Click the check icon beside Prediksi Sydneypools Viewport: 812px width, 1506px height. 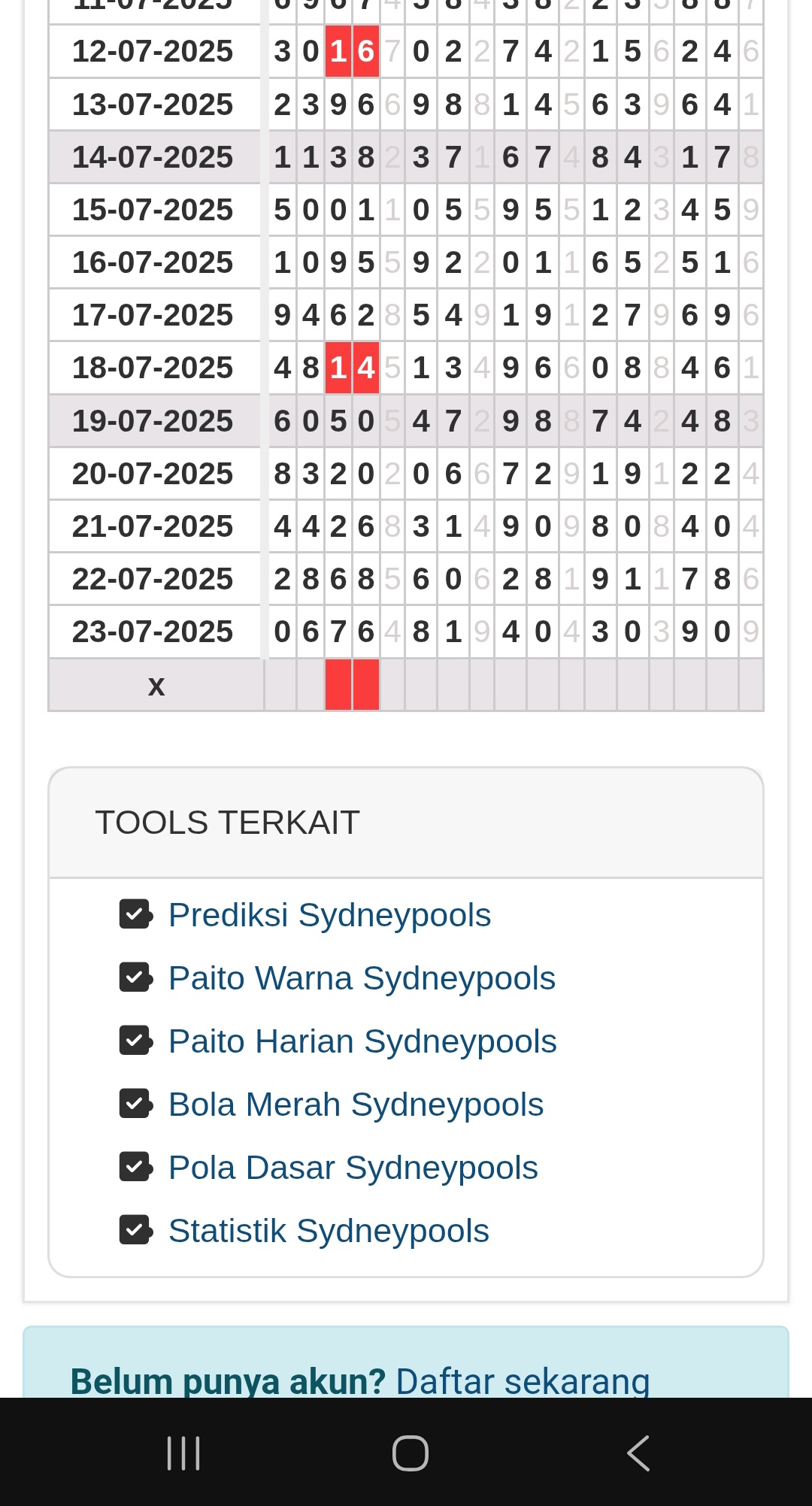click(135, 914)
